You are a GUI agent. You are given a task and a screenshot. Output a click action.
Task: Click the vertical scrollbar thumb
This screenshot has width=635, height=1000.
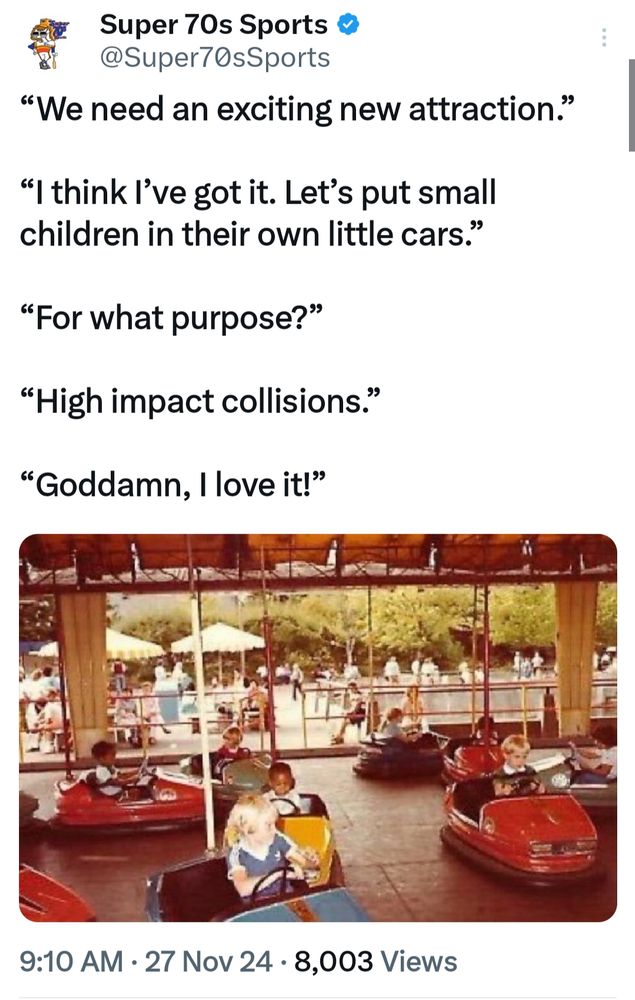631,105
